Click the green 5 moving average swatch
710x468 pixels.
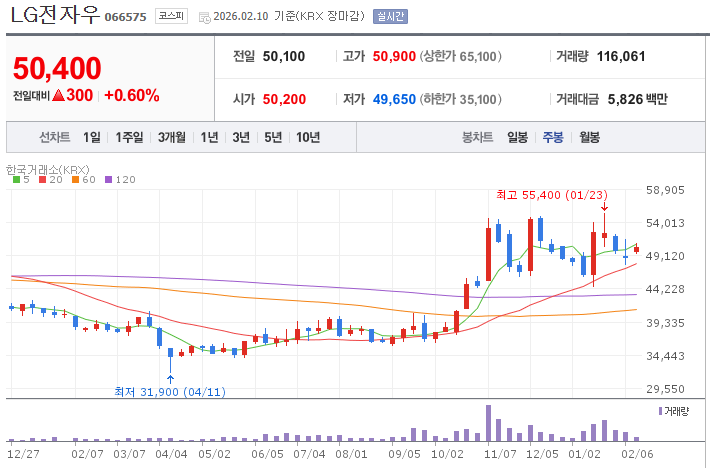tap(14, 180)
